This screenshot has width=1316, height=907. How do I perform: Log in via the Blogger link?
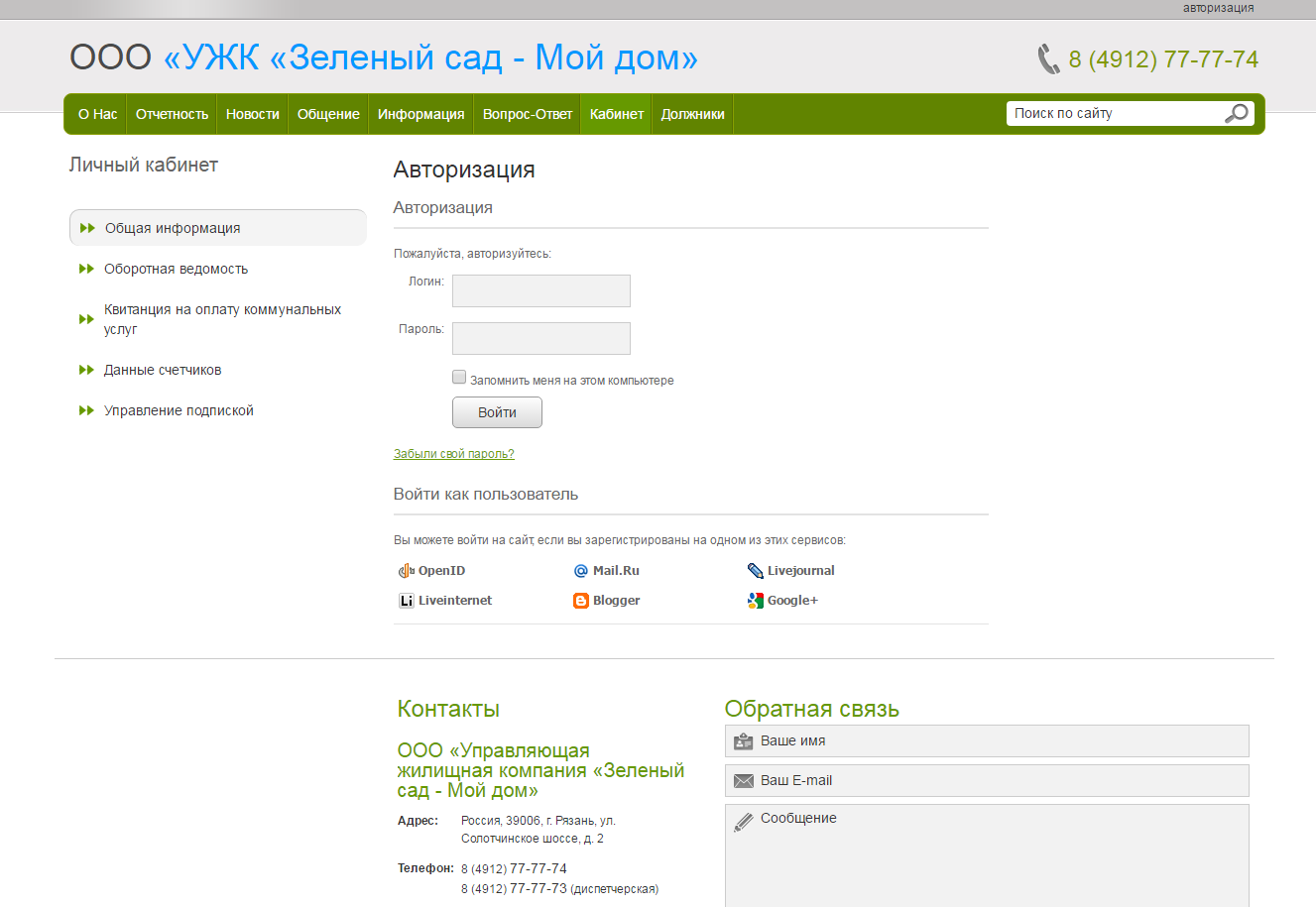click(616, 601)
